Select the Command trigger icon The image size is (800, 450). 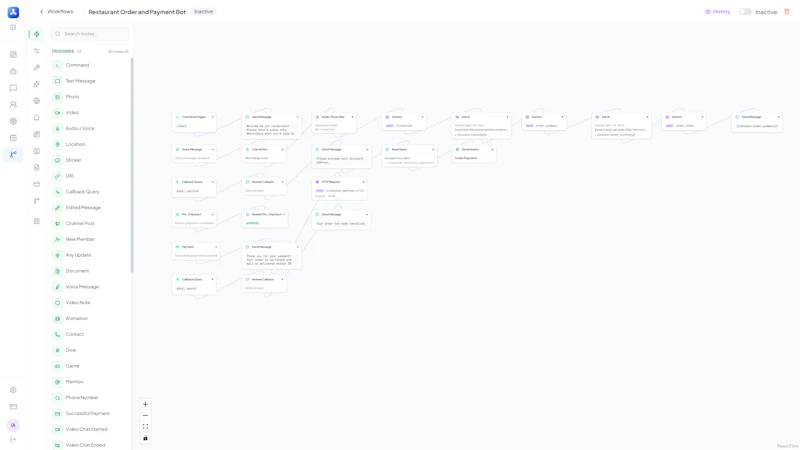pyautogui.click(x=57, y=65)
